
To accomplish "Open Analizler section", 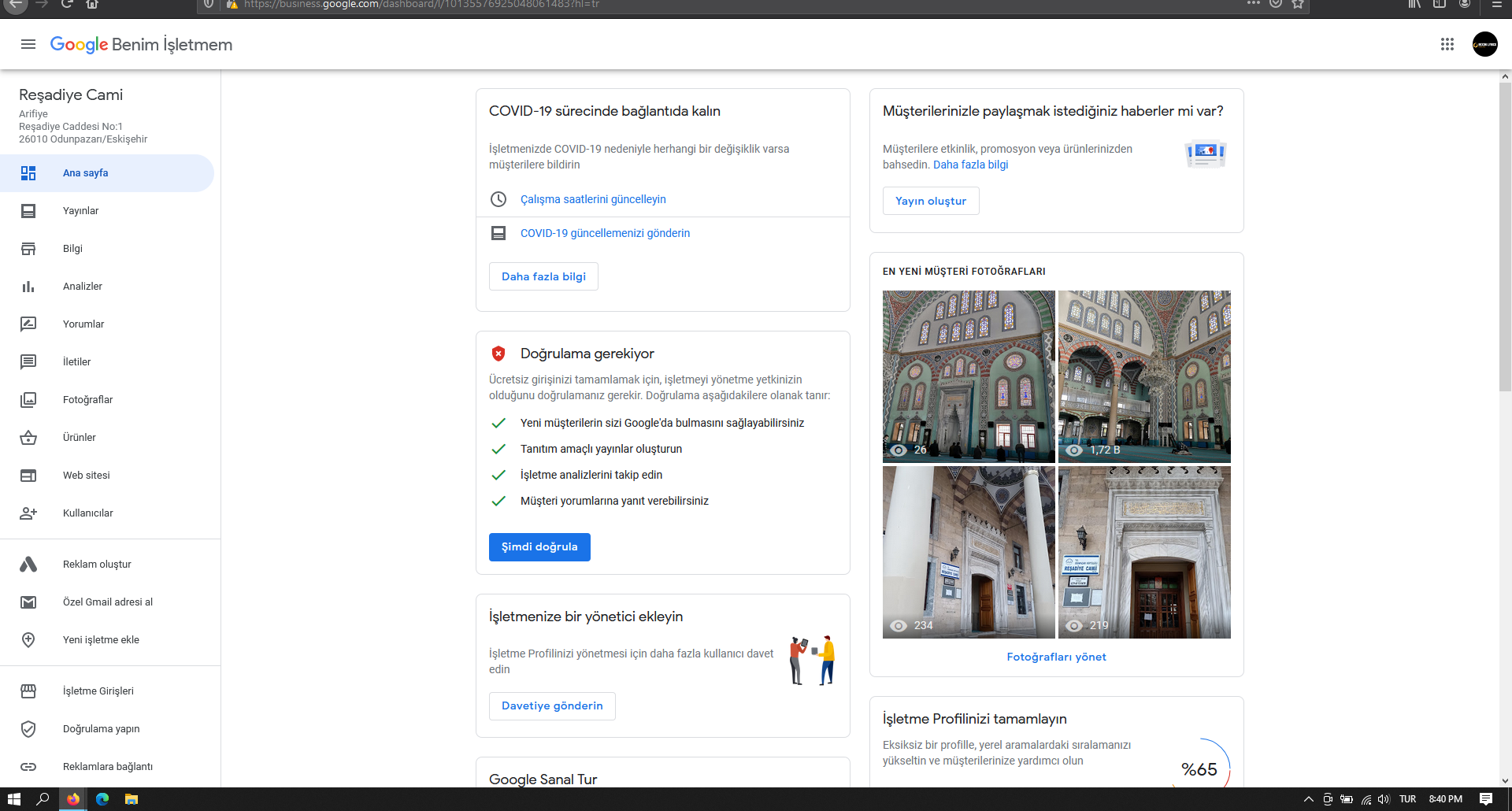I will coord(107,287).
